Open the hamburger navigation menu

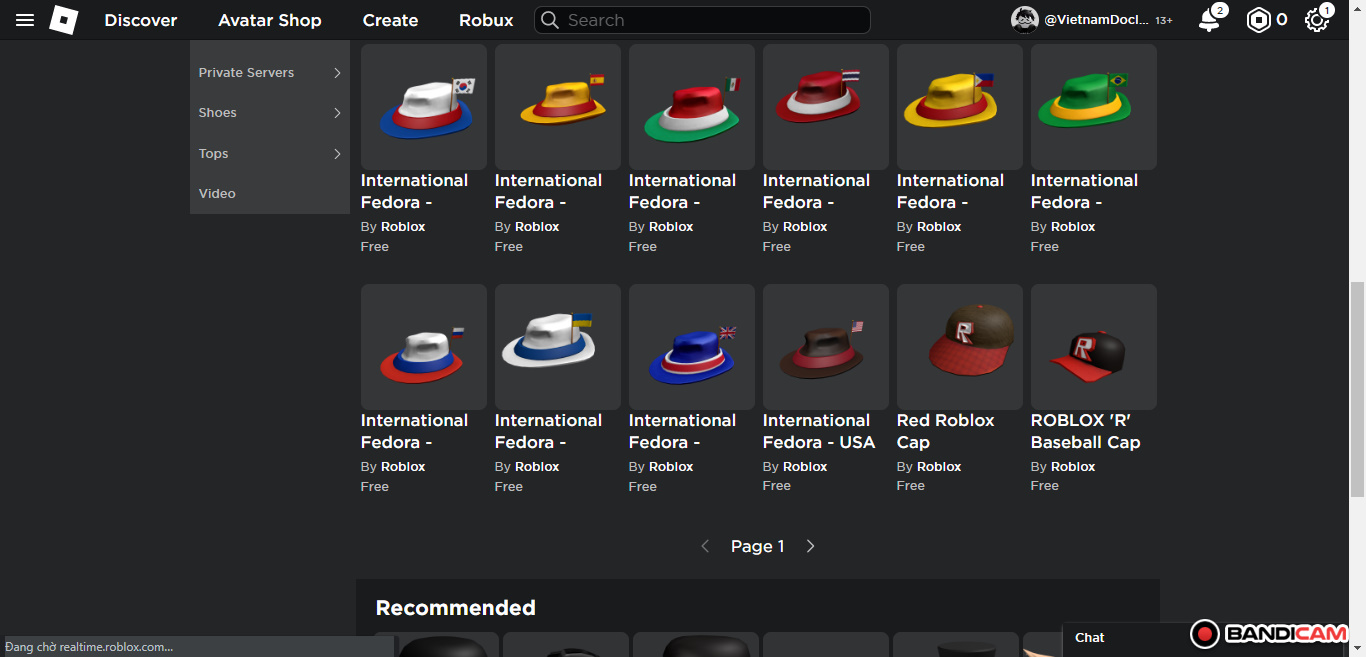point(25,20)
